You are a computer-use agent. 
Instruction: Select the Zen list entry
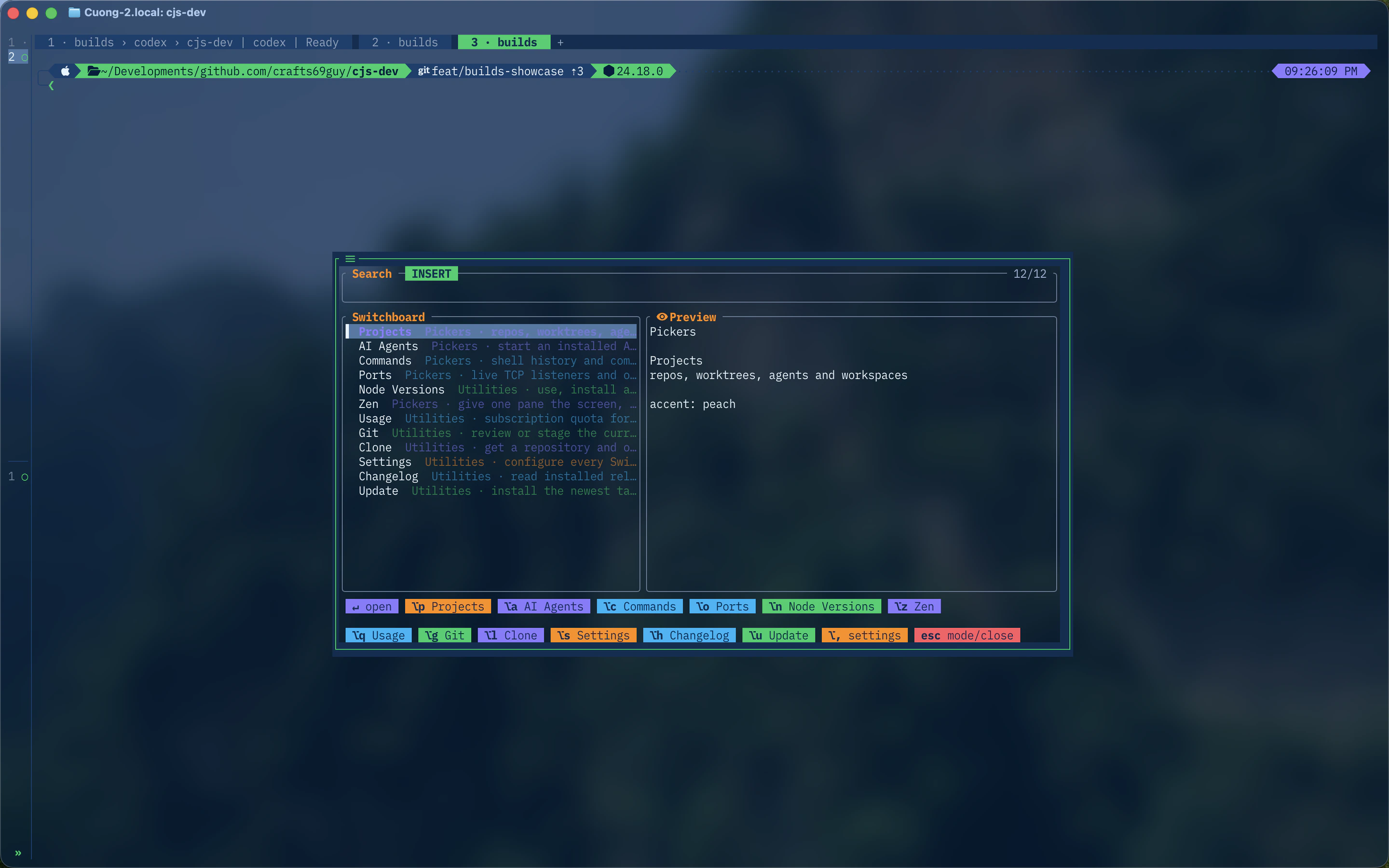coord(491,404)
